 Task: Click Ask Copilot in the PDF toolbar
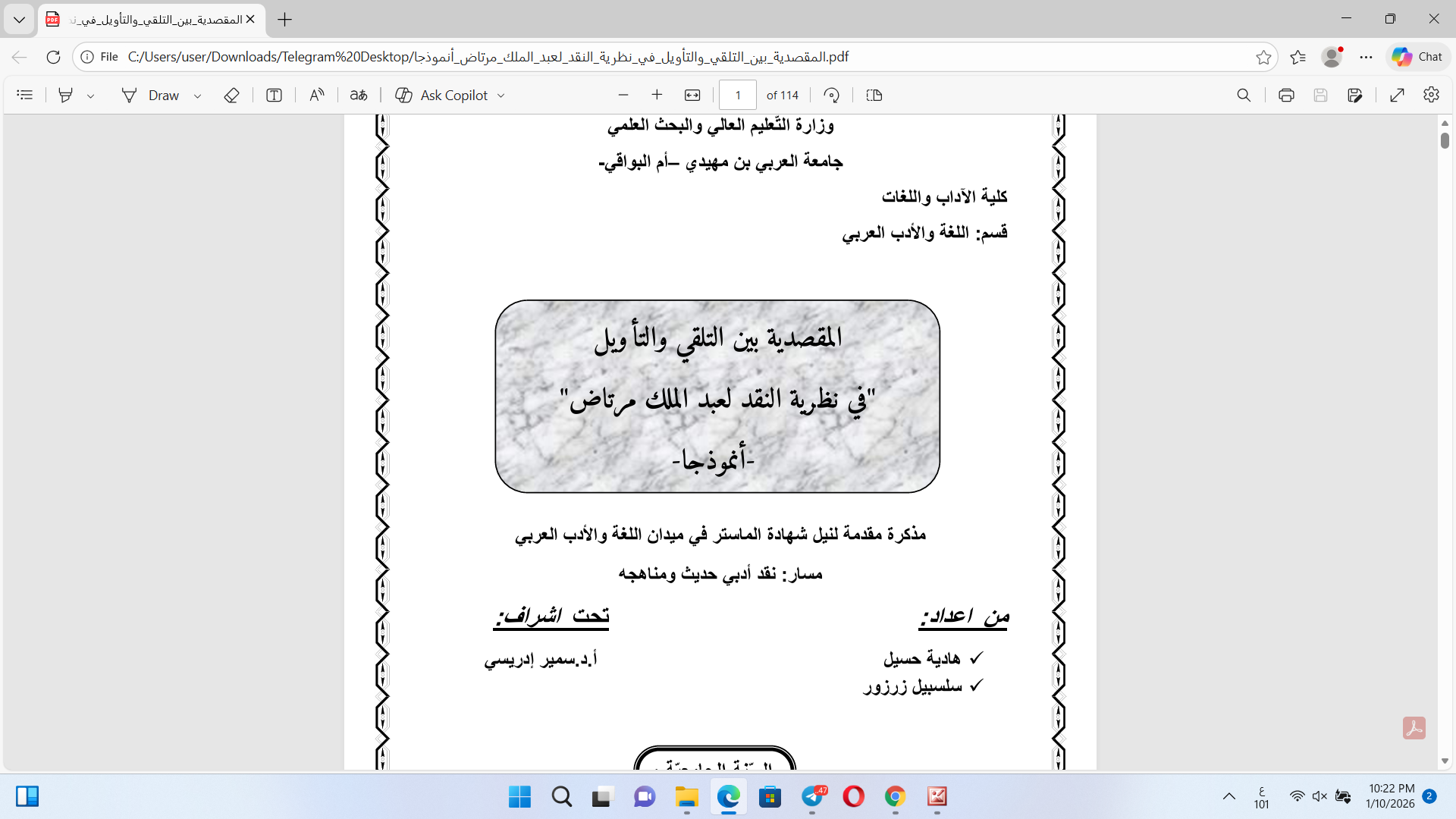[442, 95]
